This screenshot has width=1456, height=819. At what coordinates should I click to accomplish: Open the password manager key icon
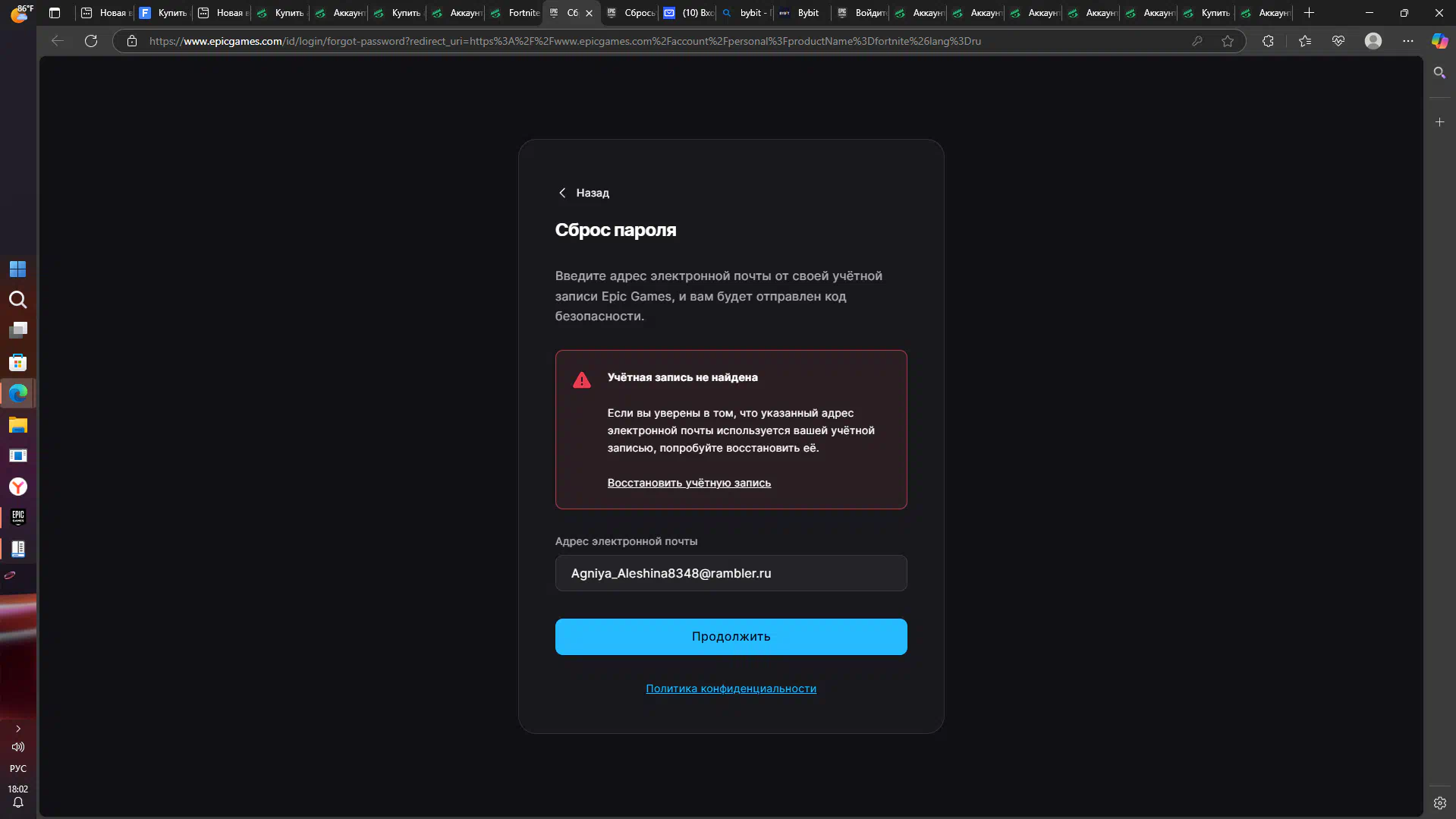[1197, 41]
